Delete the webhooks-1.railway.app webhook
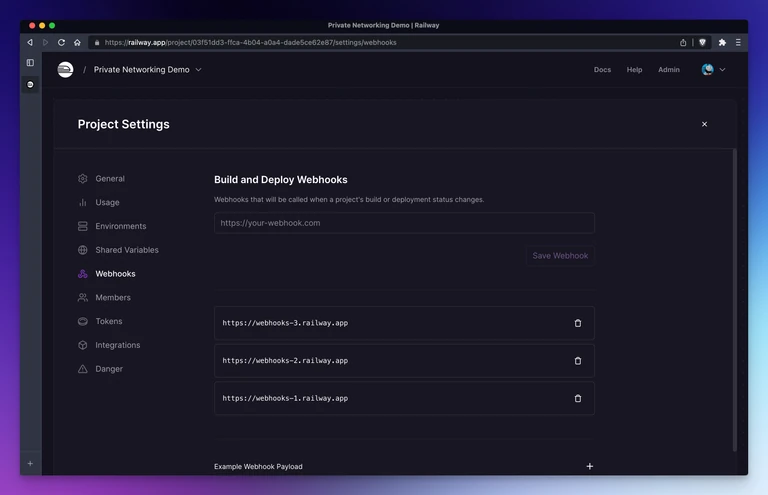This screenshot has height=495, width=768. point(577,399)
